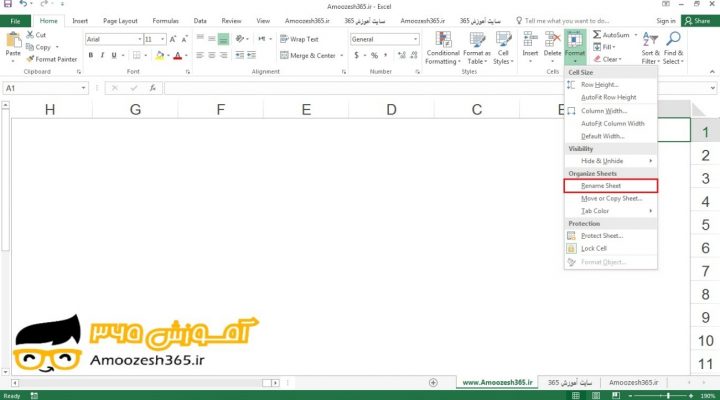Open the www.Amoozesh365.ir sheet tab
This screenshot has height=400, width=720.
(497, 382)
